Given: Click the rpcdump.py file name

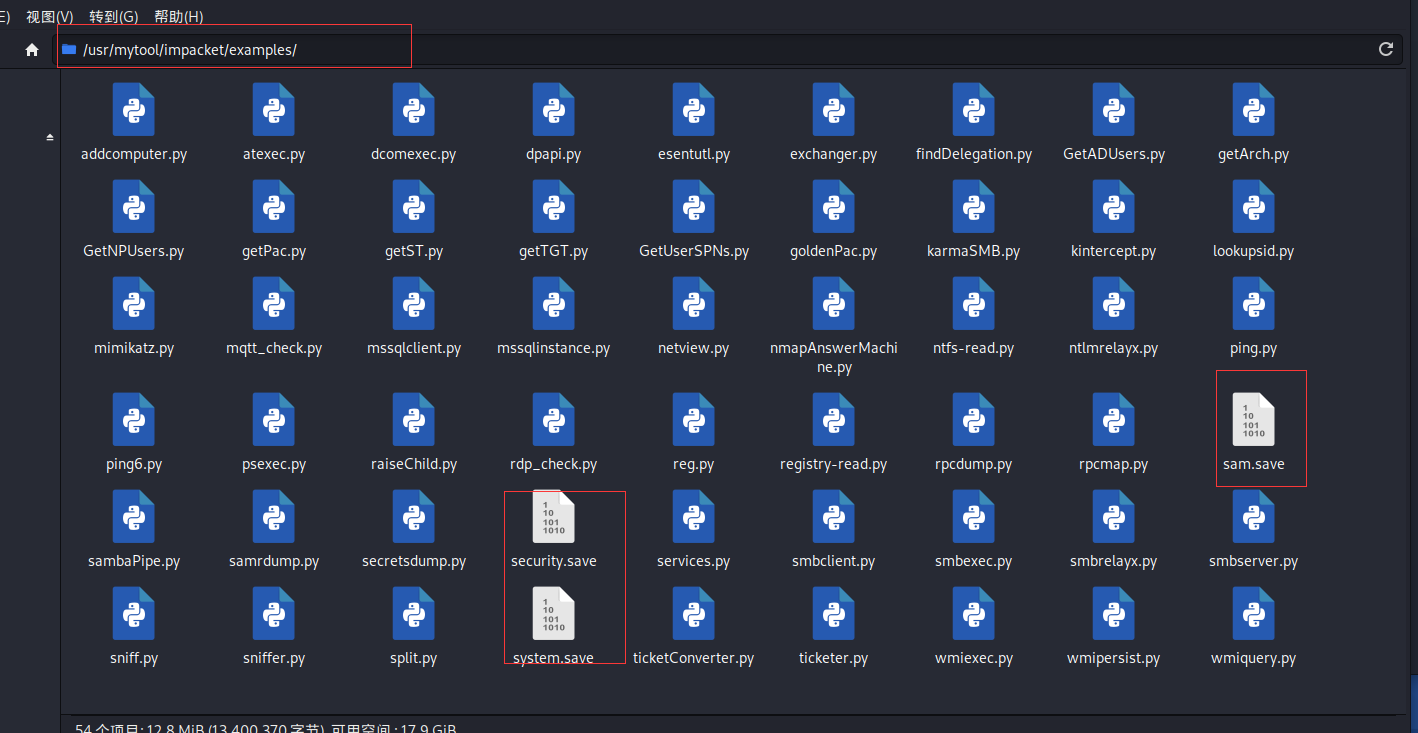Looking at the screenshot, I should [974, 465].
